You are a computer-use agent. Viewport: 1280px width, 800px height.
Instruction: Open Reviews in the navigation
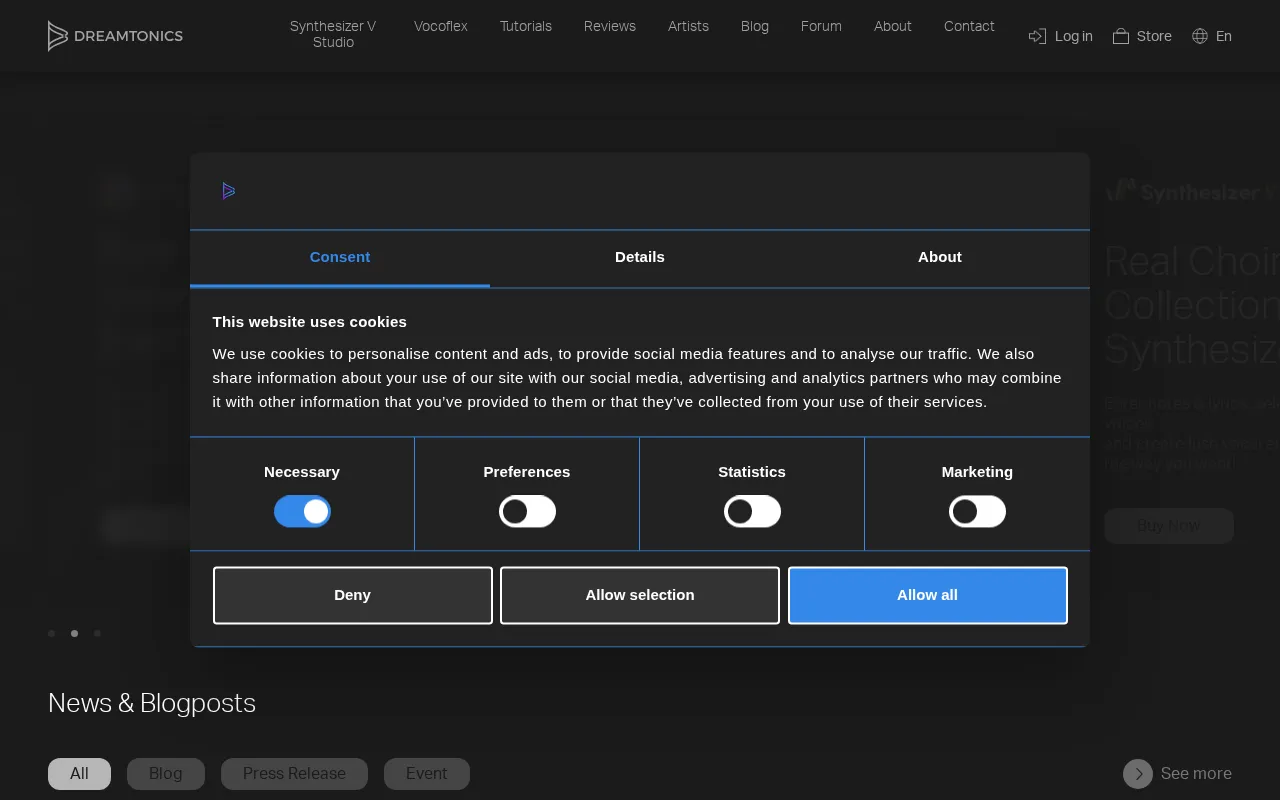tap(610, 26)
